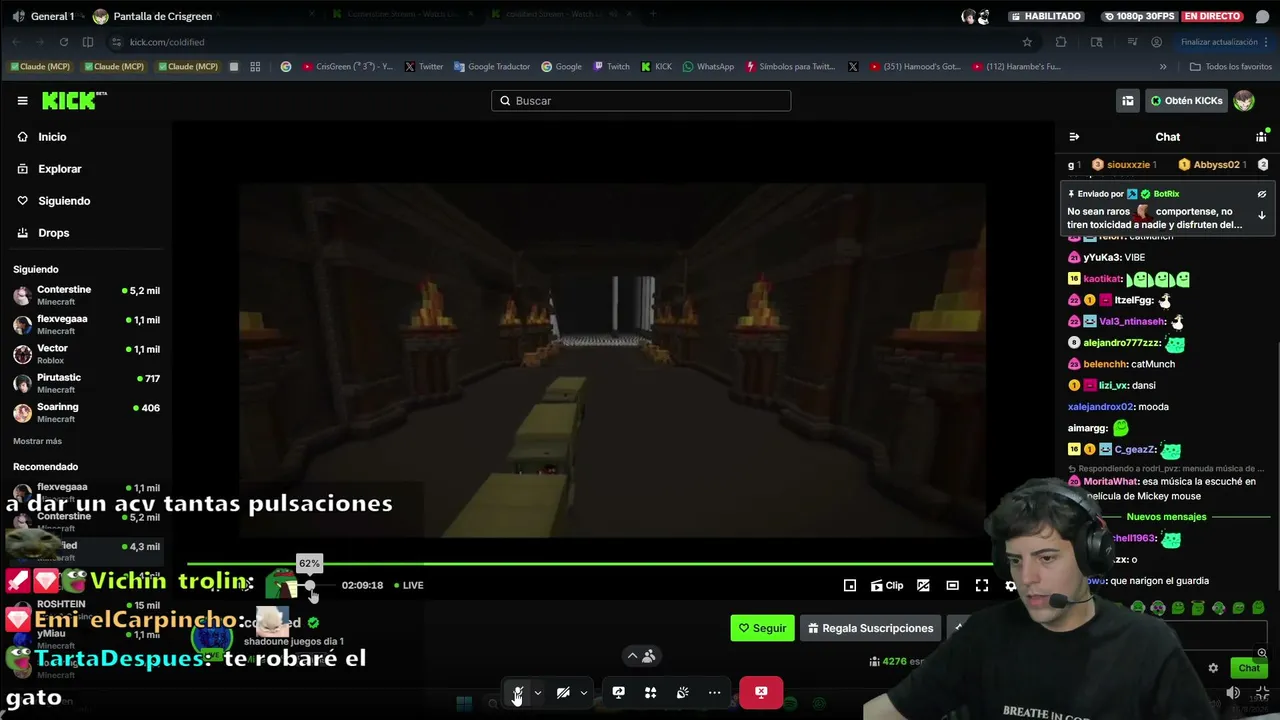Open the browser extensions icon
The width and height of the screenshot is (1280, 720).
[1061, 42]
